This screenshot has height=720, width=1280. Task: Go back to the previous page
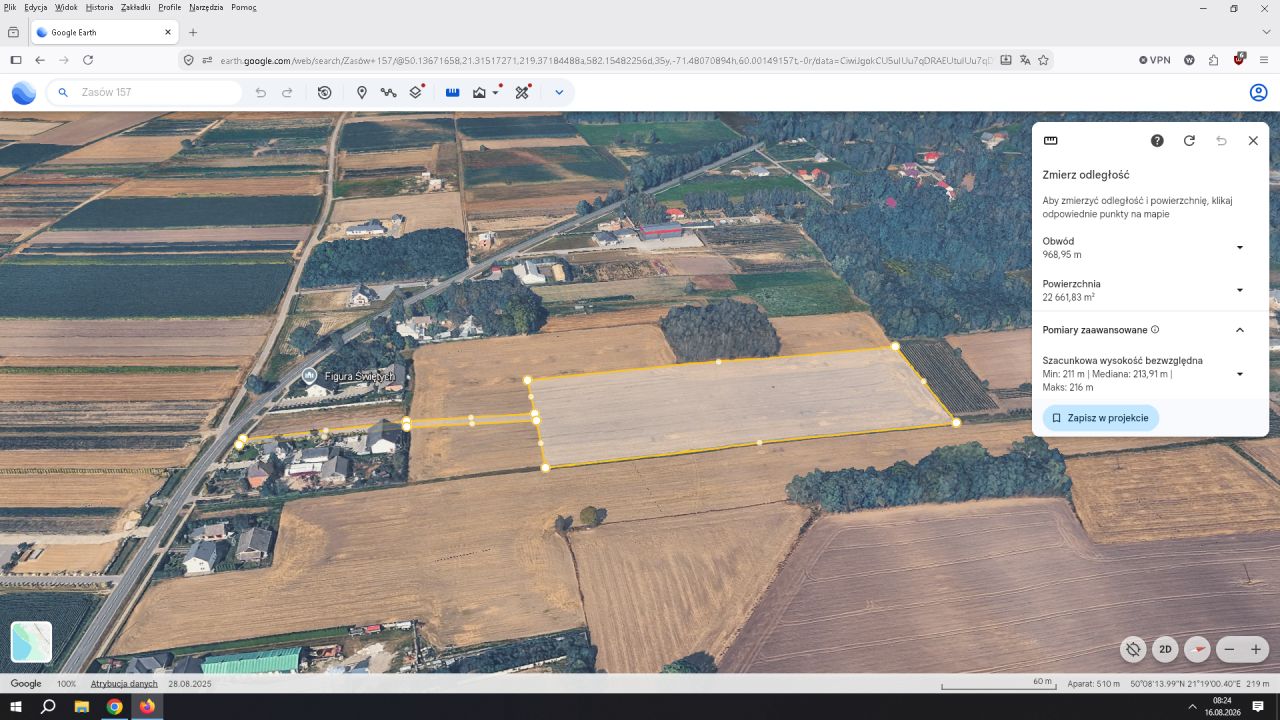click(x=40, y=60)
